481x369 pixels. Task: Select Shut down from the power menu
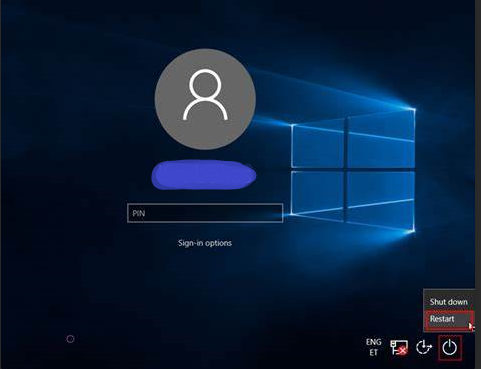pyautogui.click(x=448, y=302)
